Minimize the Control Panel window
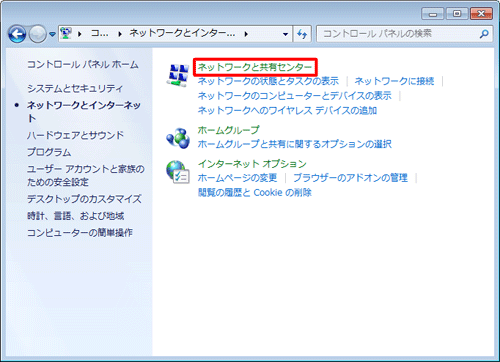 pyautogui.click(x=433, y=14)
